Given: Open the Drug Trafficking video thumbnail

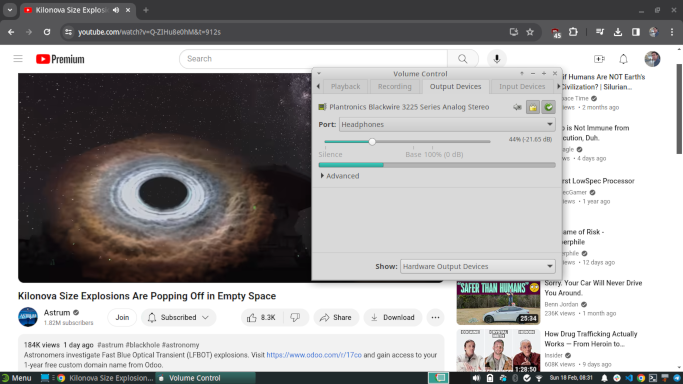Looking at the screenshot, I should [498, 350].
